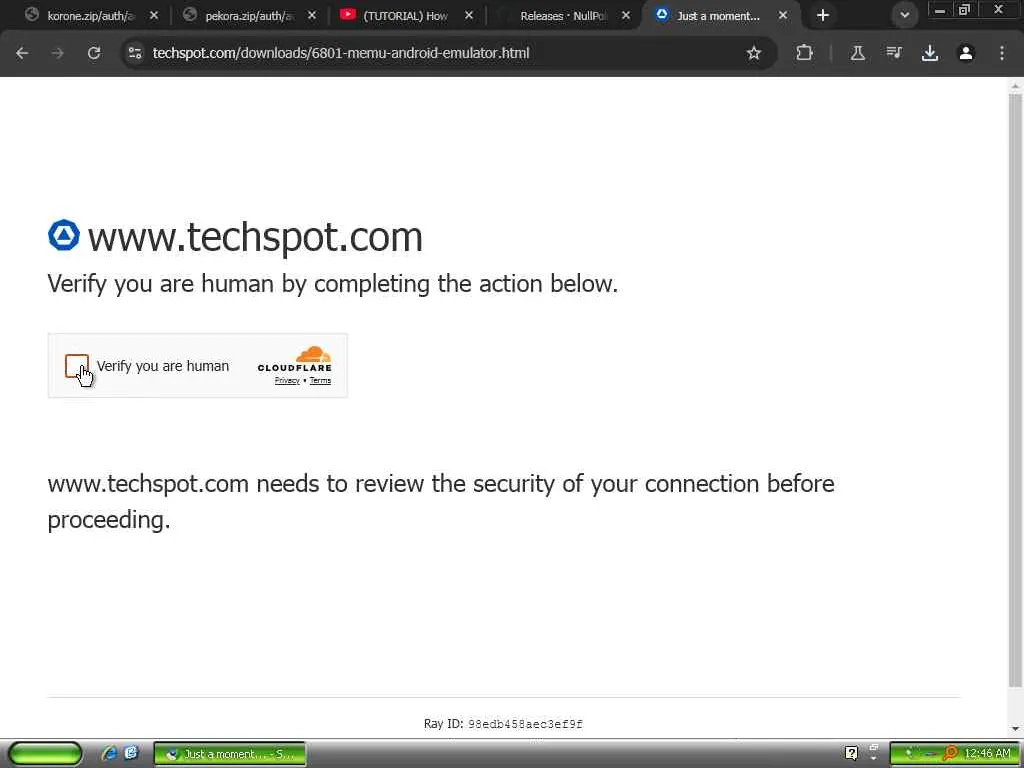This screenshot has width=1024, height=768.
Task: Close the Releases NullPol tab
Action: (626, 16)
